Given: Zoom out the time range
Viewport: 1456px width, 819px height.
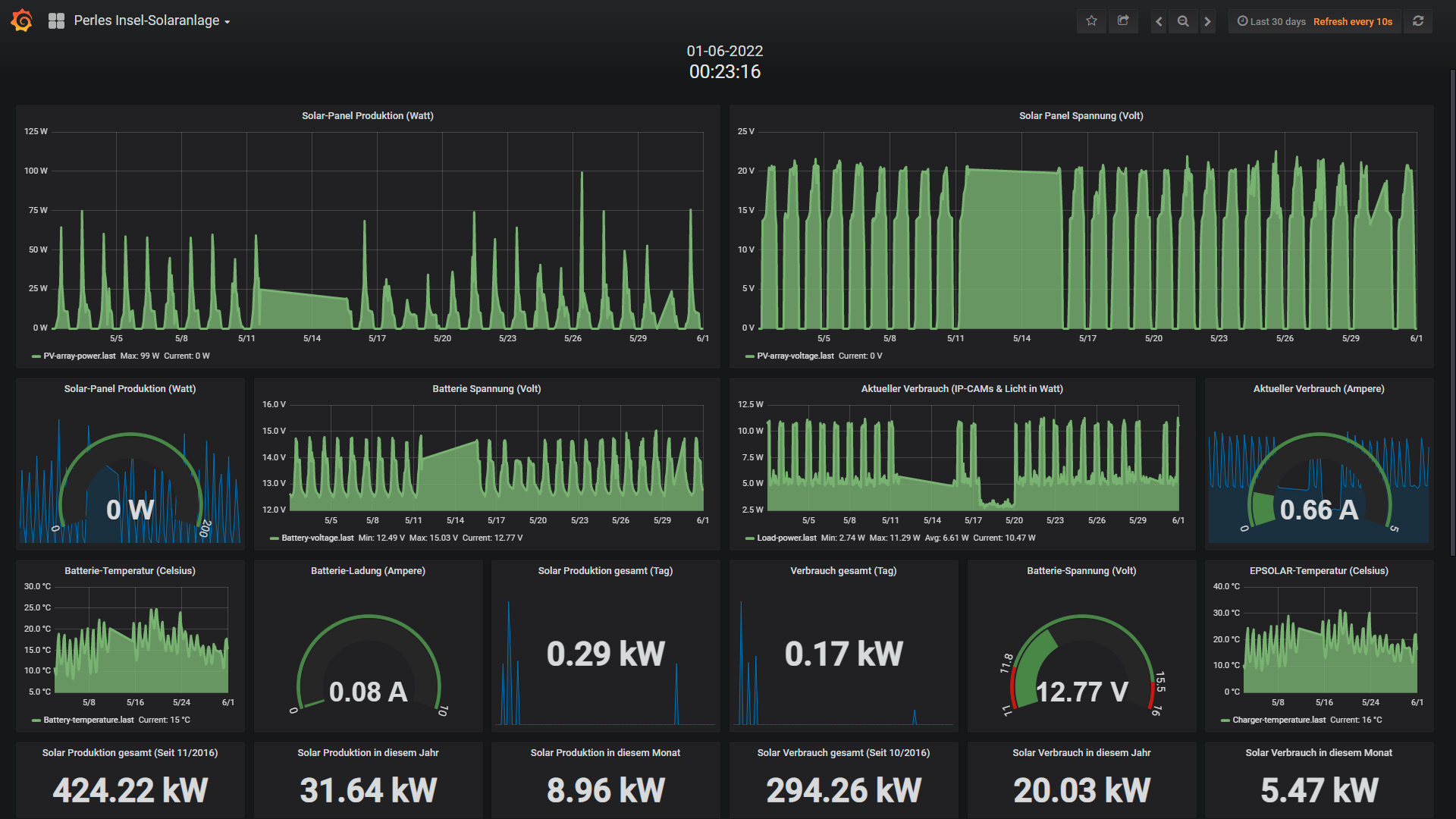Looking at the screenshot, I should [1183, 21].
